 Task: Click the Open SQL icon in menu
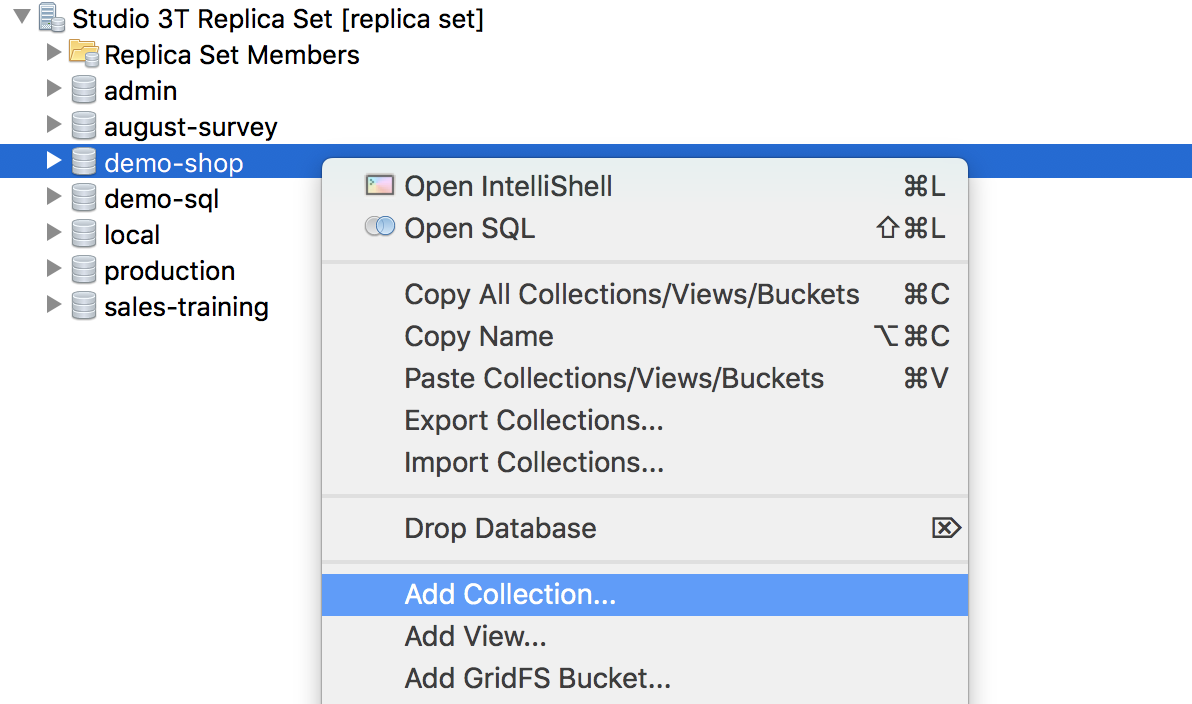pyautogui.click(x=380, y=228)
